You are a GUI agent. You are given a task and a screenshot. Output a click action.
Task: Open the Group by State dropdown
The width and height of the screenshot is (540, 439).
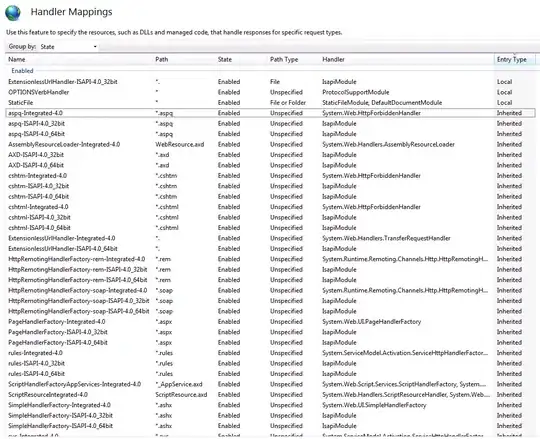(x=69, y=46)
